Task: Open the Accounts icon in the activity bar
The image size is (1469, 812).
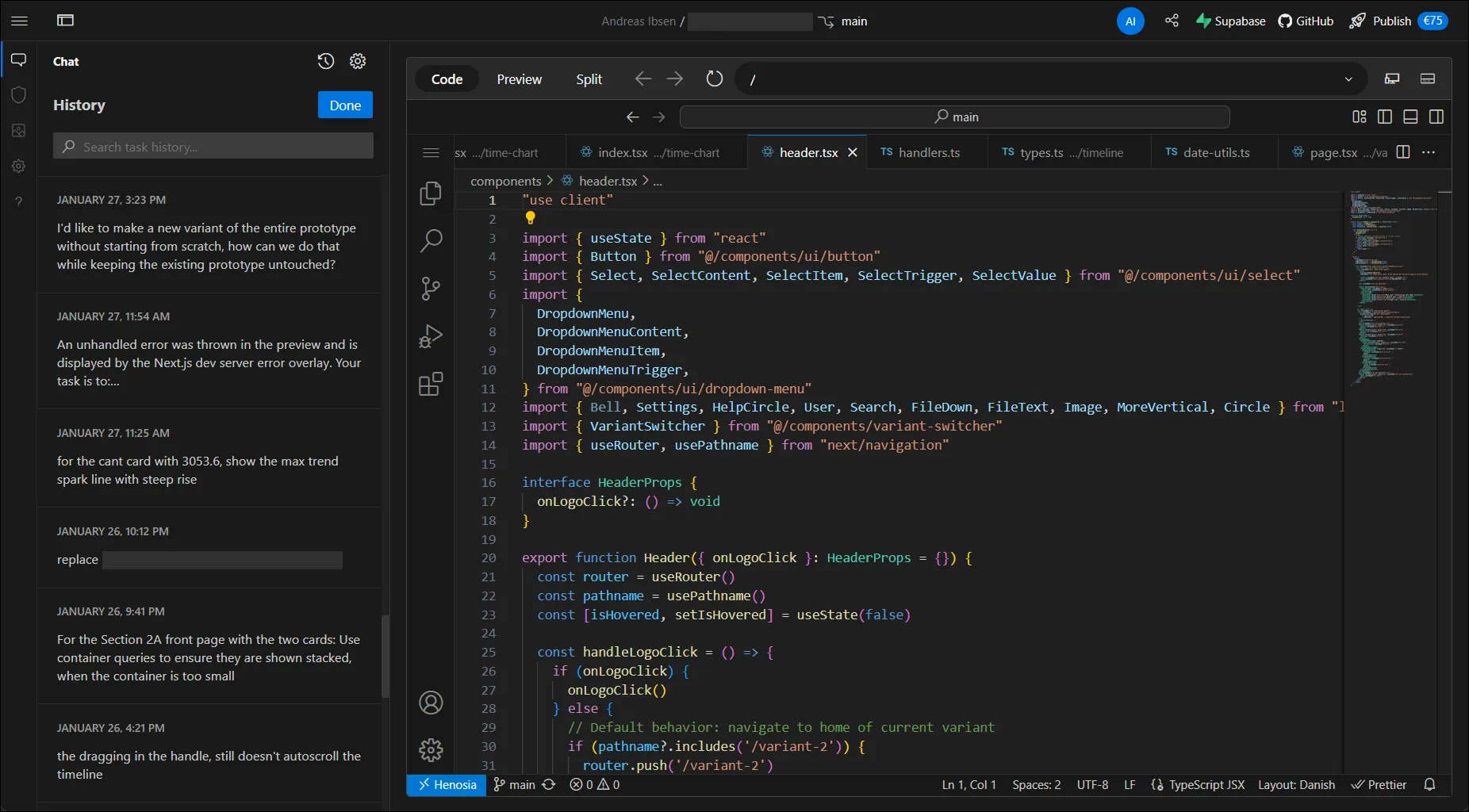Action: pyautogui.click(x=431, y=703)
